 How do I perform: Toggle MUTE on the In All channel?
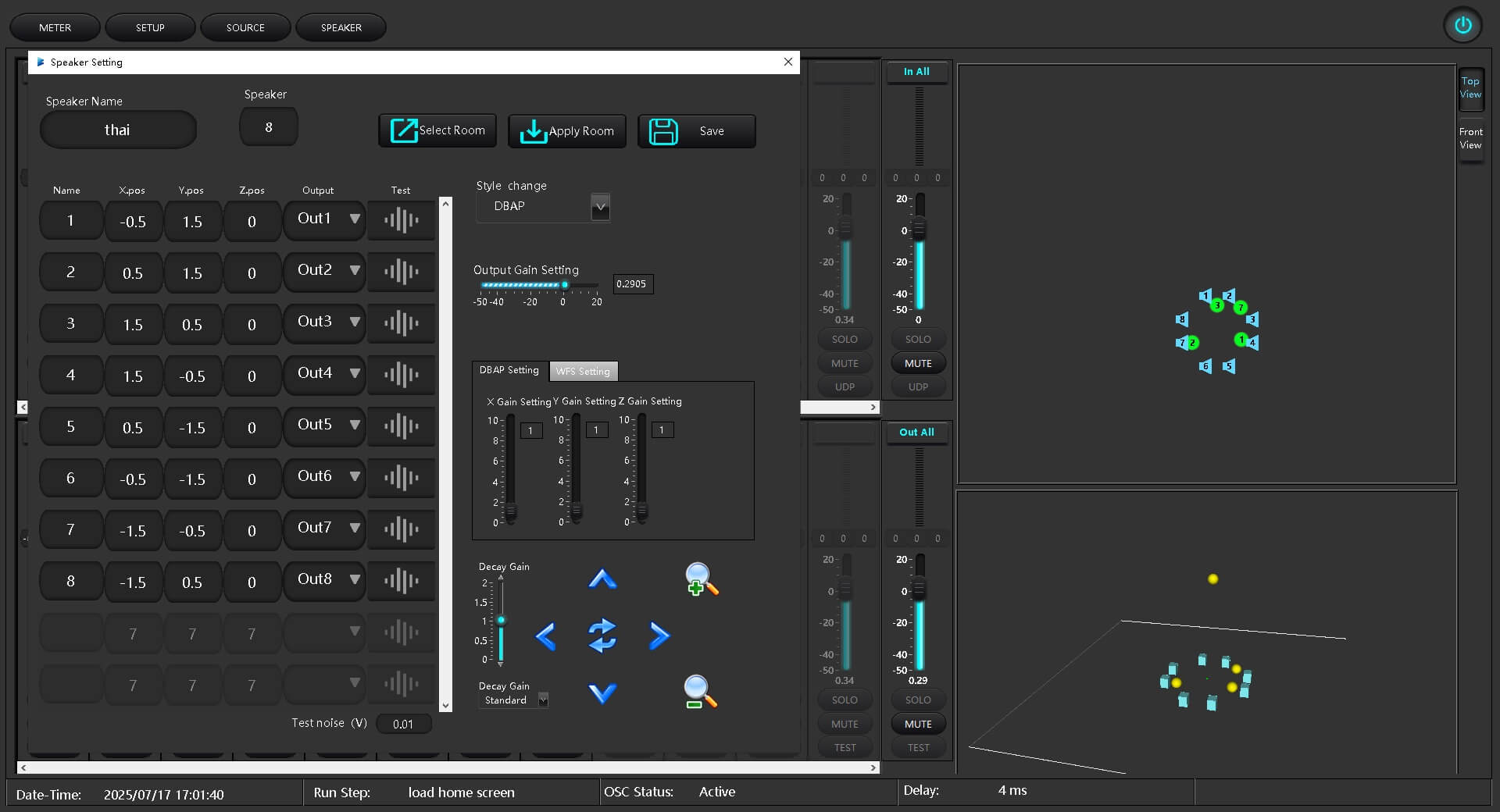coord(918,363)
